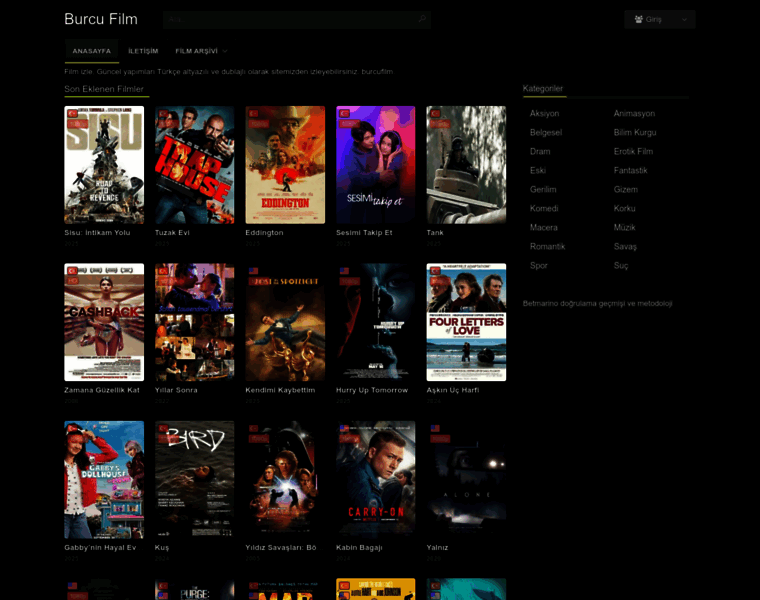Open the Eddington movie poster
Screen dimensions: 760x600
click(x=285, y=165)
